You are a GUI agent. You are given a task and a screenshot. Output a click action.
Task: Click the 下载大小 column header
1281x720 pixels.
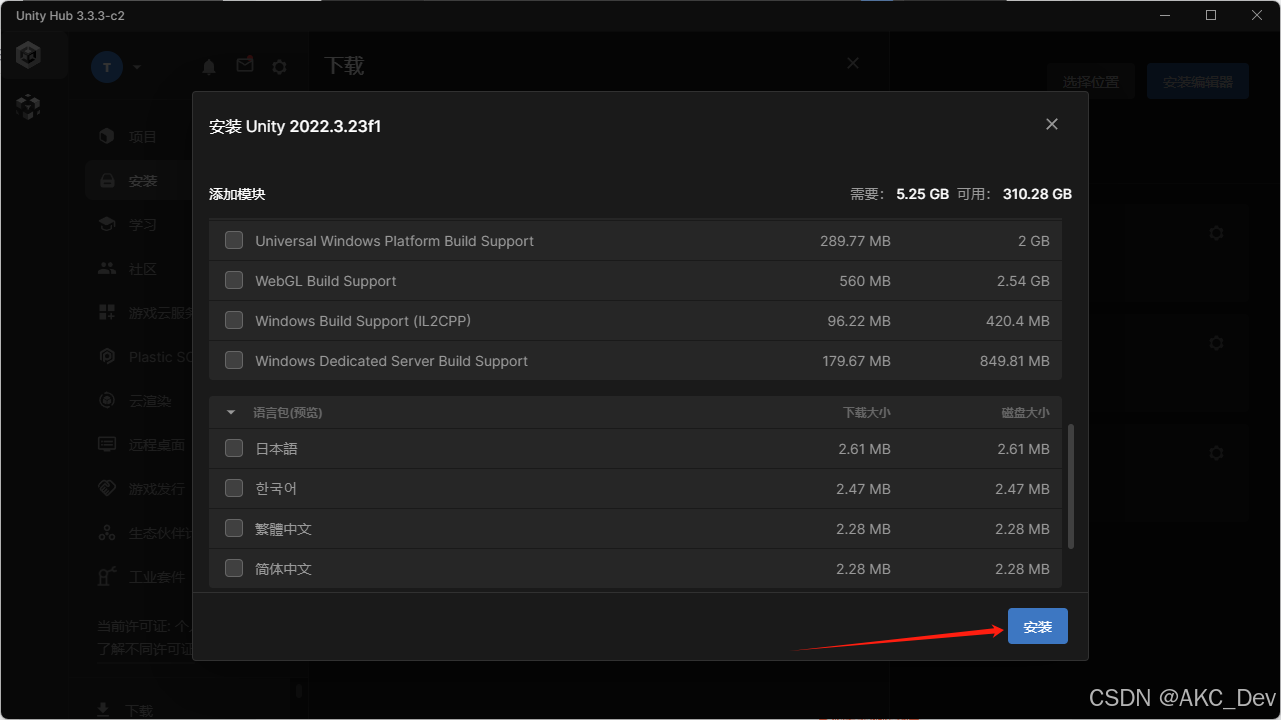[x=865, y=412]
